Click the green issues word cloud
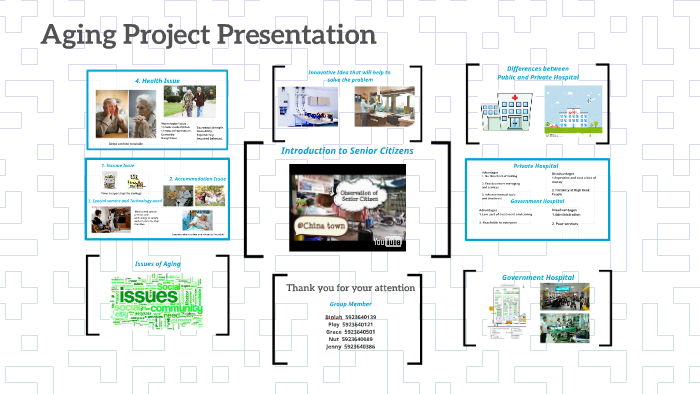The image size is (700, 394). (157, 302)
